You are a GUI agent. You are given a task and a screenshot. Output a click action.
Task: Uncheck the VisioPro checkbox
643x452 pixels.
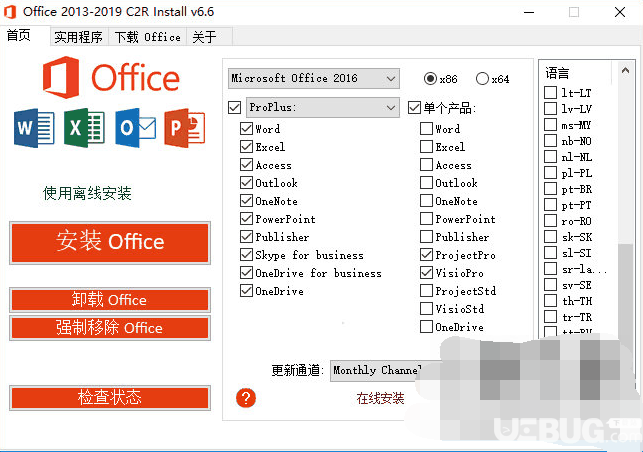[x=426, y=273]
